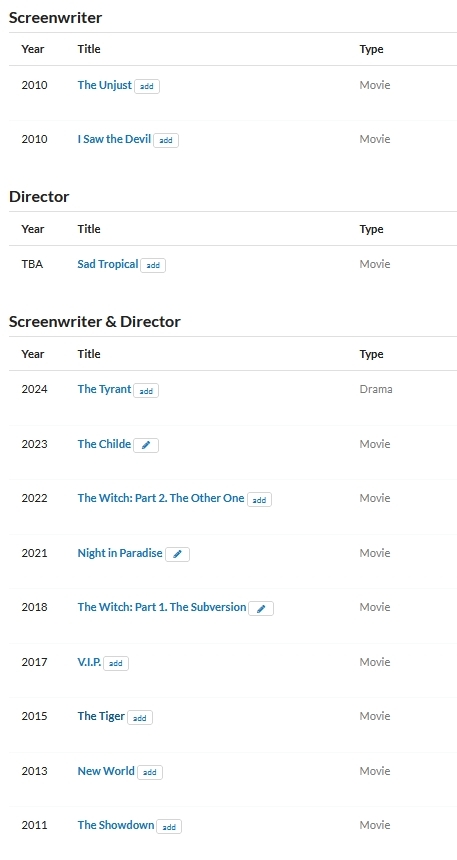457x860 pixels.
Task: Open the Sad Tropical title link
Action: click(x=108, y=264)
